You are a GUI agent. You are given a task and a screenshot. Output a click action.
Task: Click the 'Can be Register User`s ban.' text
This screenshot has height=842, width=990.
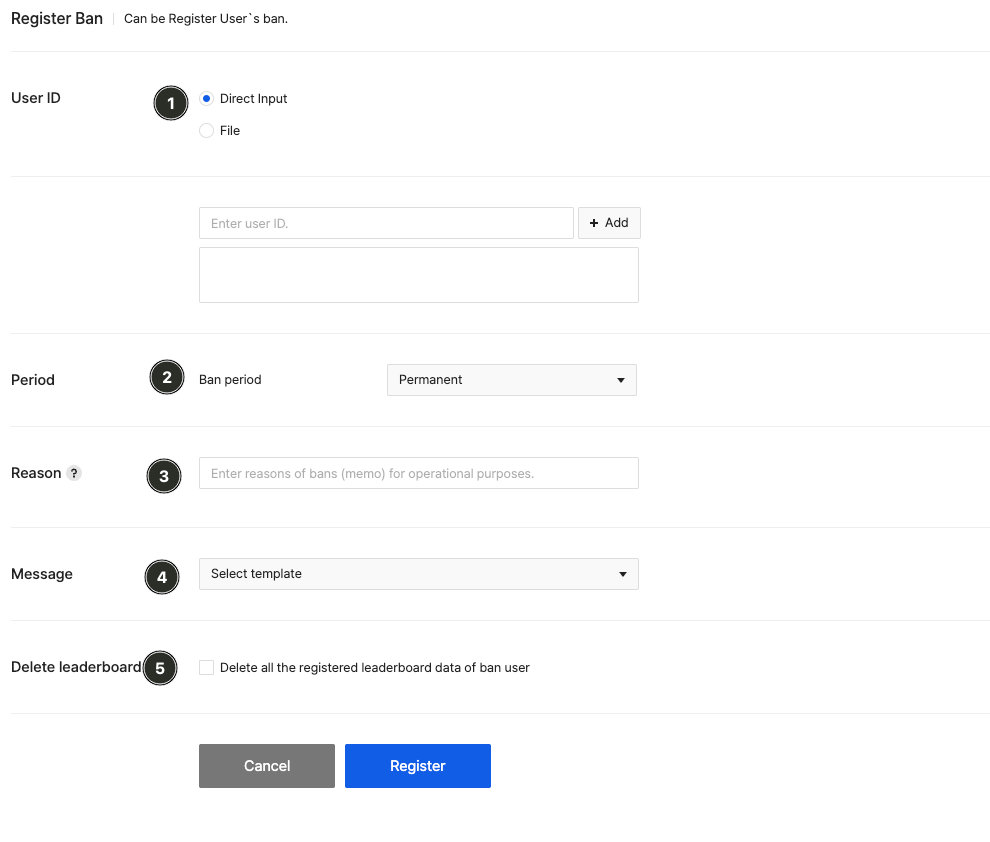pos(206,19)
